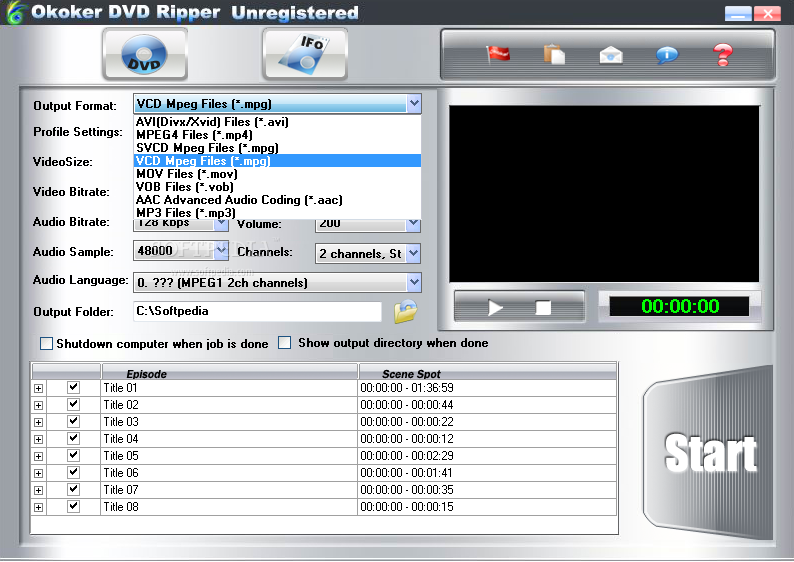Open the Audio Language dropdown
The image size is (794, 562).
coord(414,283)
